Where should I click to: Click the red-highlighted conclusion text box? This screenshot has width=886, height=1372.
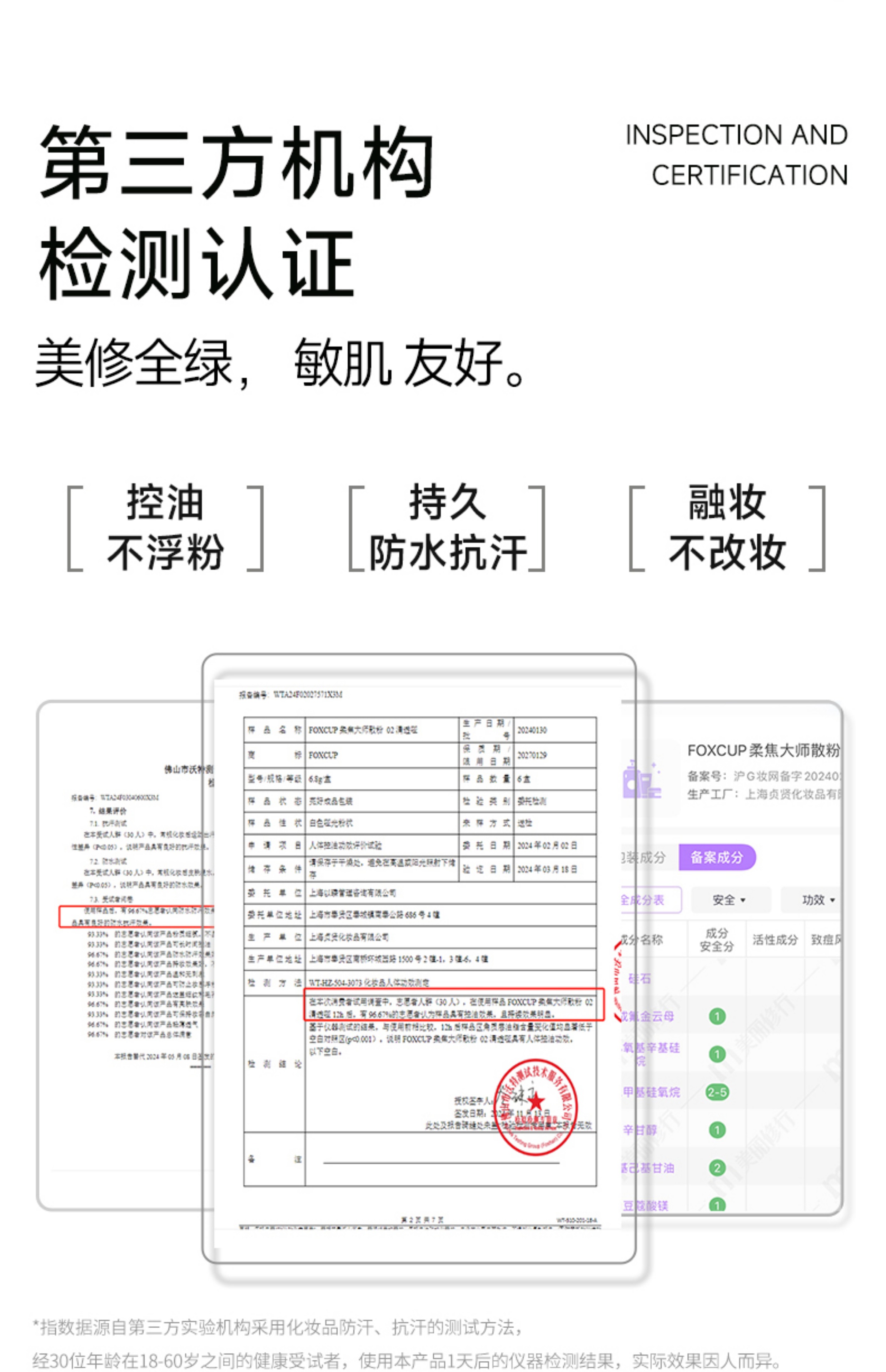(x=453, y=1004)
